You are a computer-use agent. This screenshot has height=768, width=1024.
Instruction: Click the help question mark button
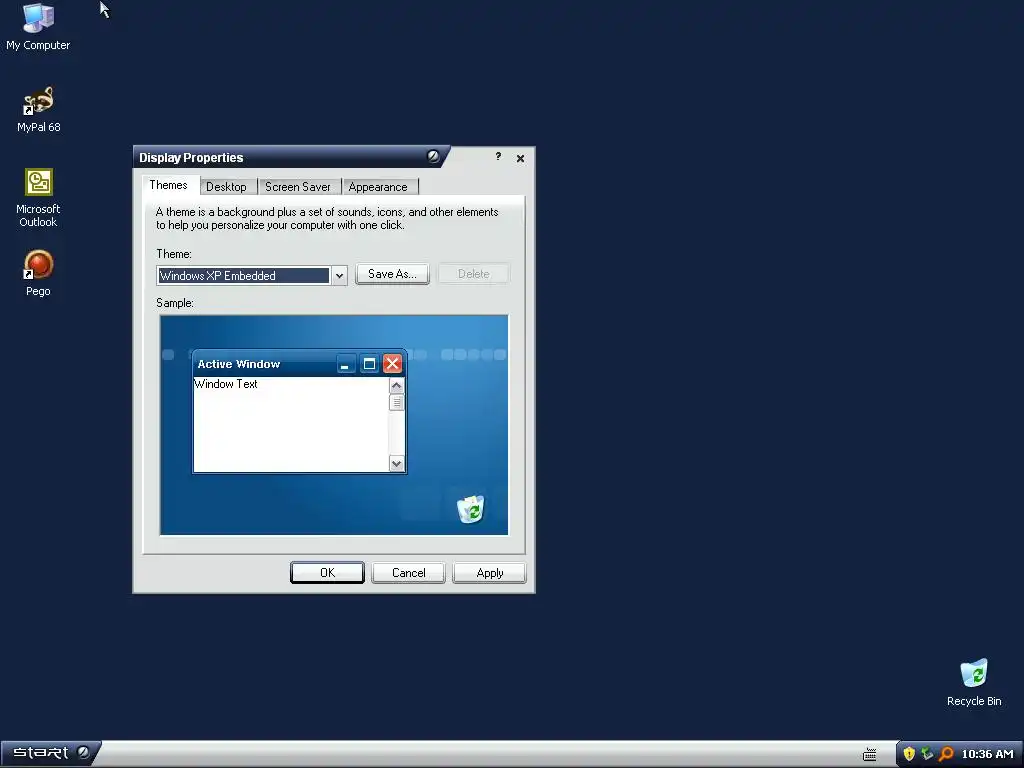(x=498, y=157)
